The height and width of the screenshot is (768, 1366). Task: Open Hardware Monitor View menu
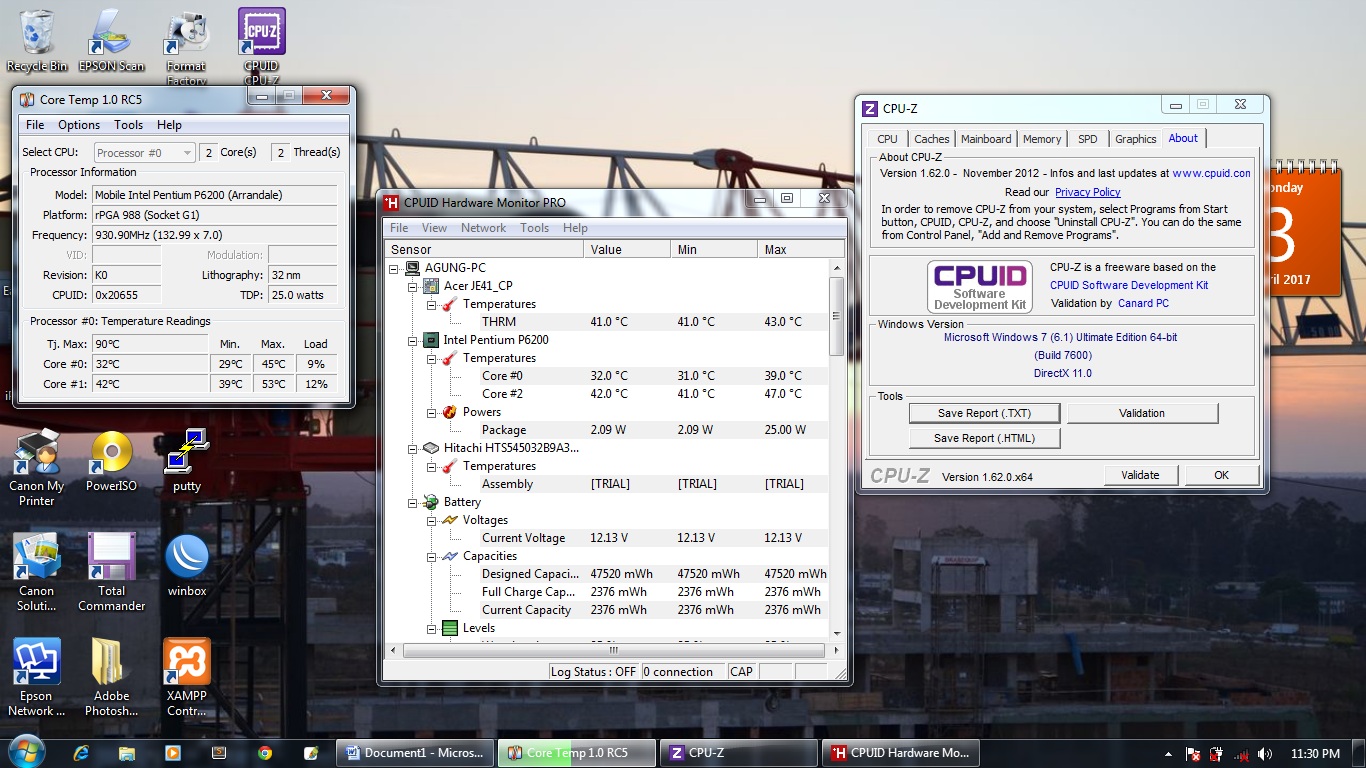click(434, 228)
